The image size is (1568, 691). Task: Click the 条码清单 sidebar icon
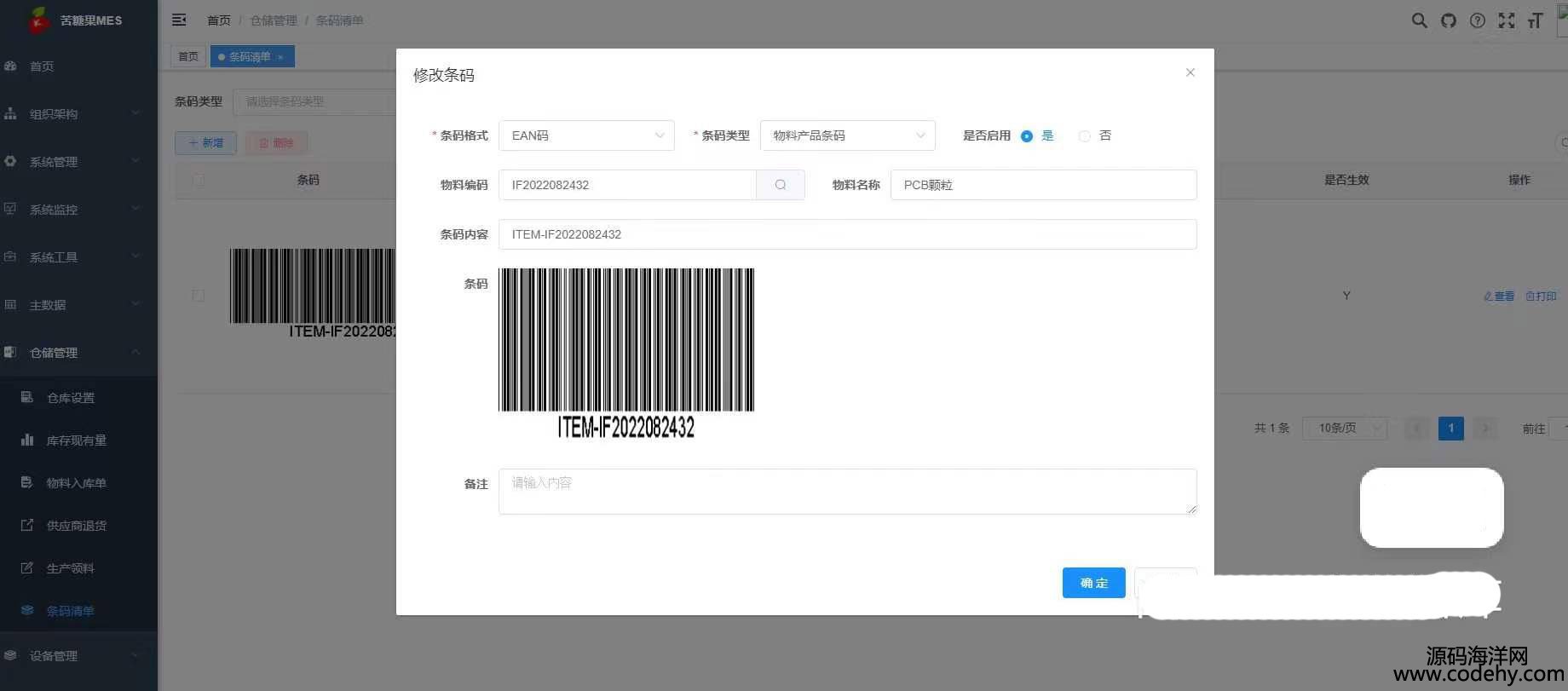pyautogui.click(x=27, y=610)
